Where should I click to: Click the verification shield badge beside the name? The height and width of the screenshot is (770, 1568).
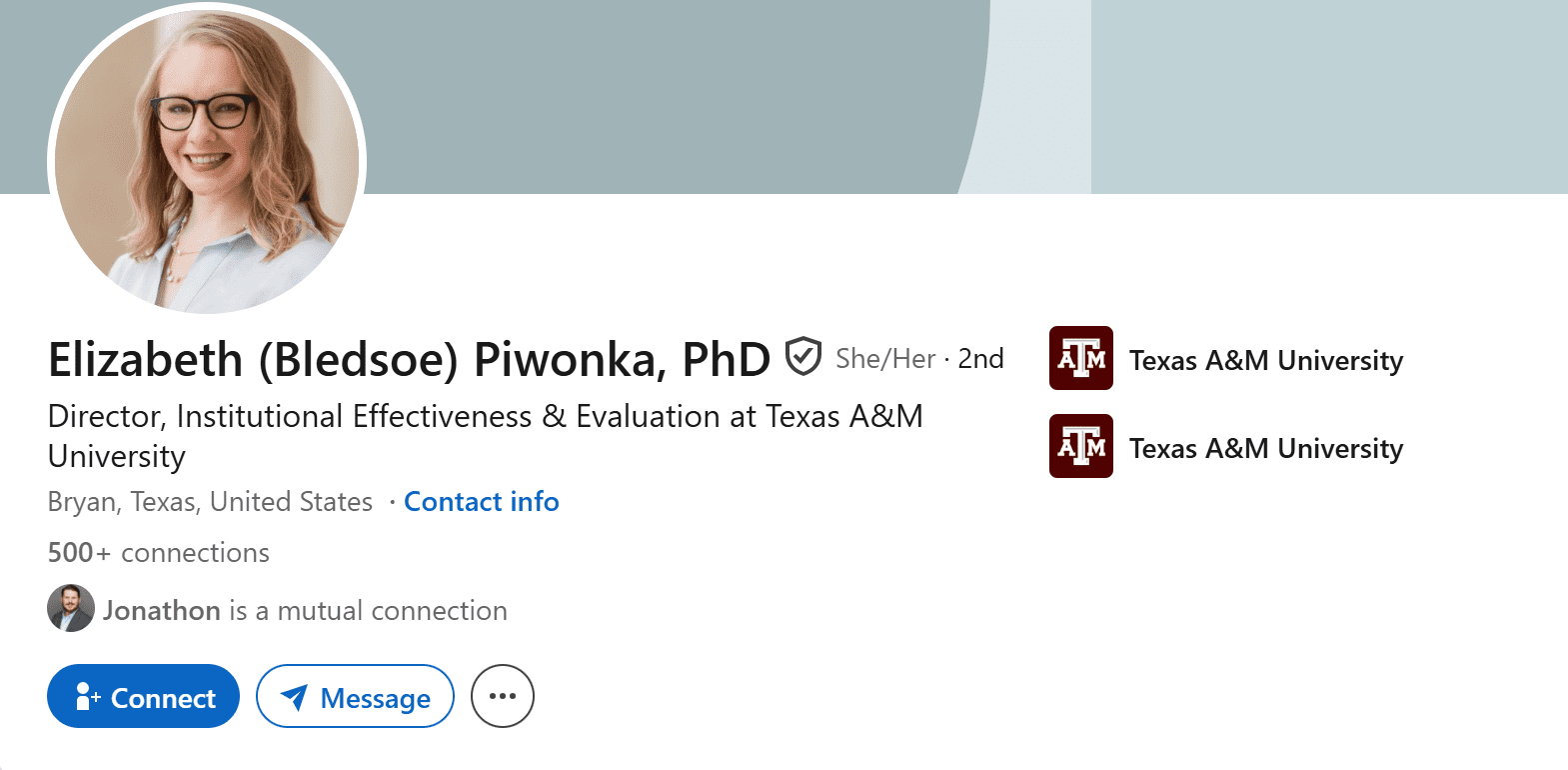click(x=802, y=357)
